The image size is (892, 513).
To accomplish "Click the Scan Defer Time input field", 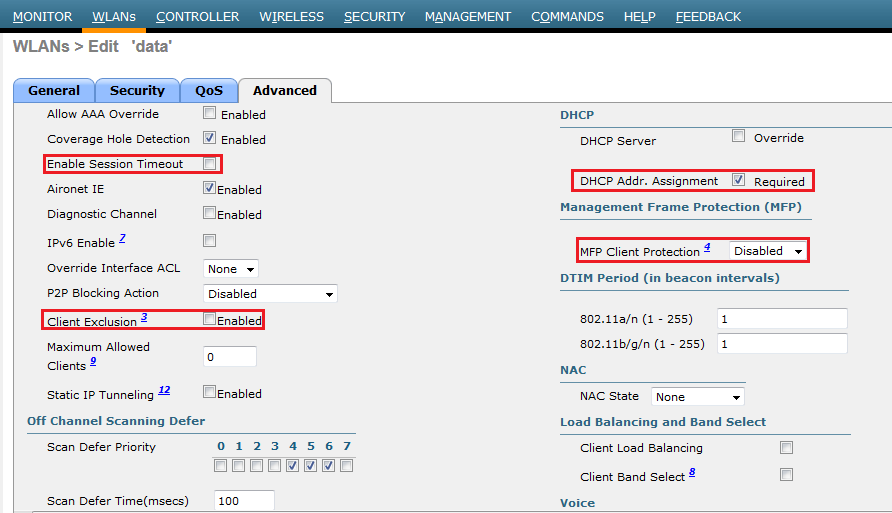I will (242, 500).
